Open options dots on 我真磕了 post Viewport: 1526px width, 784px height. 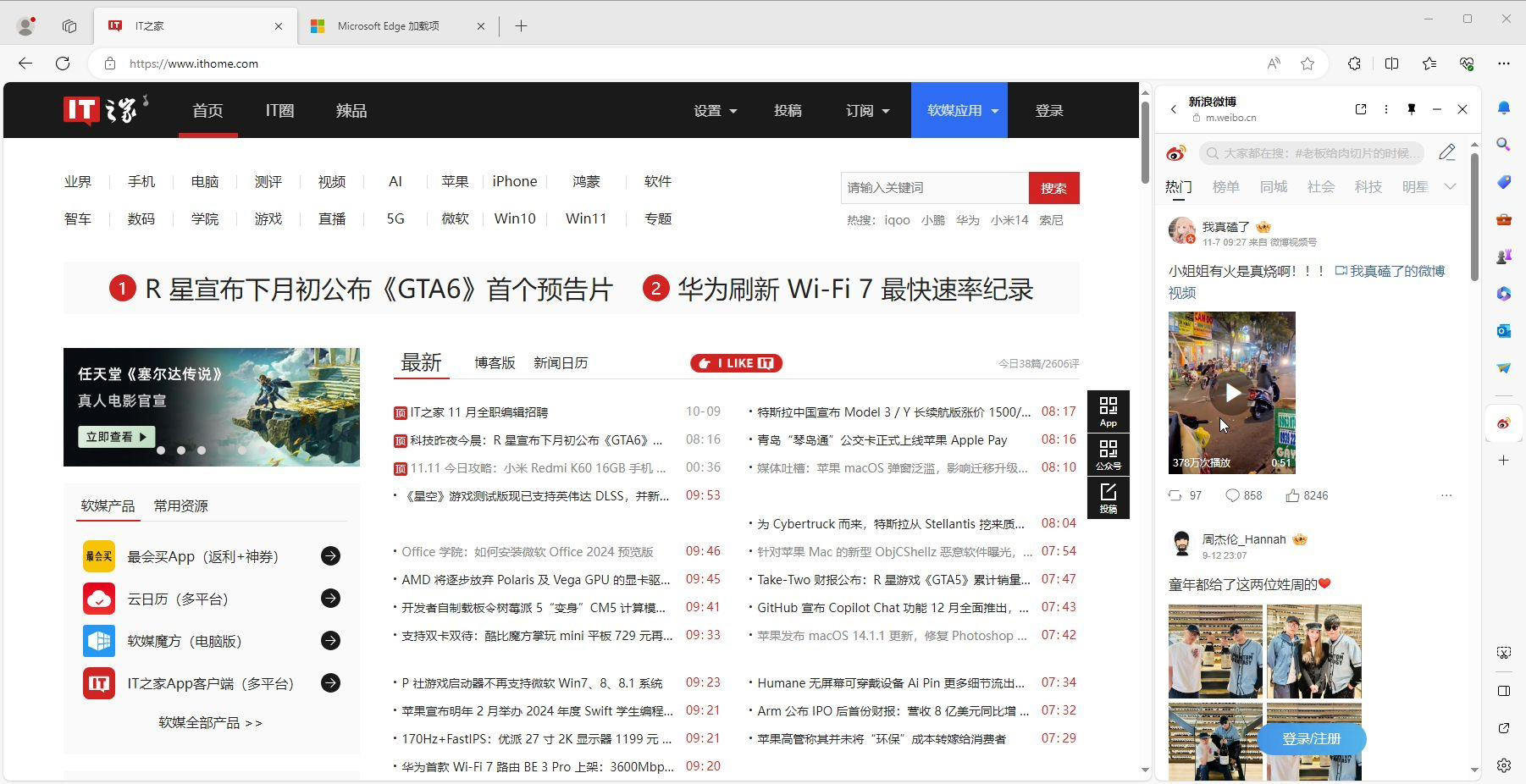(1446, 495)
